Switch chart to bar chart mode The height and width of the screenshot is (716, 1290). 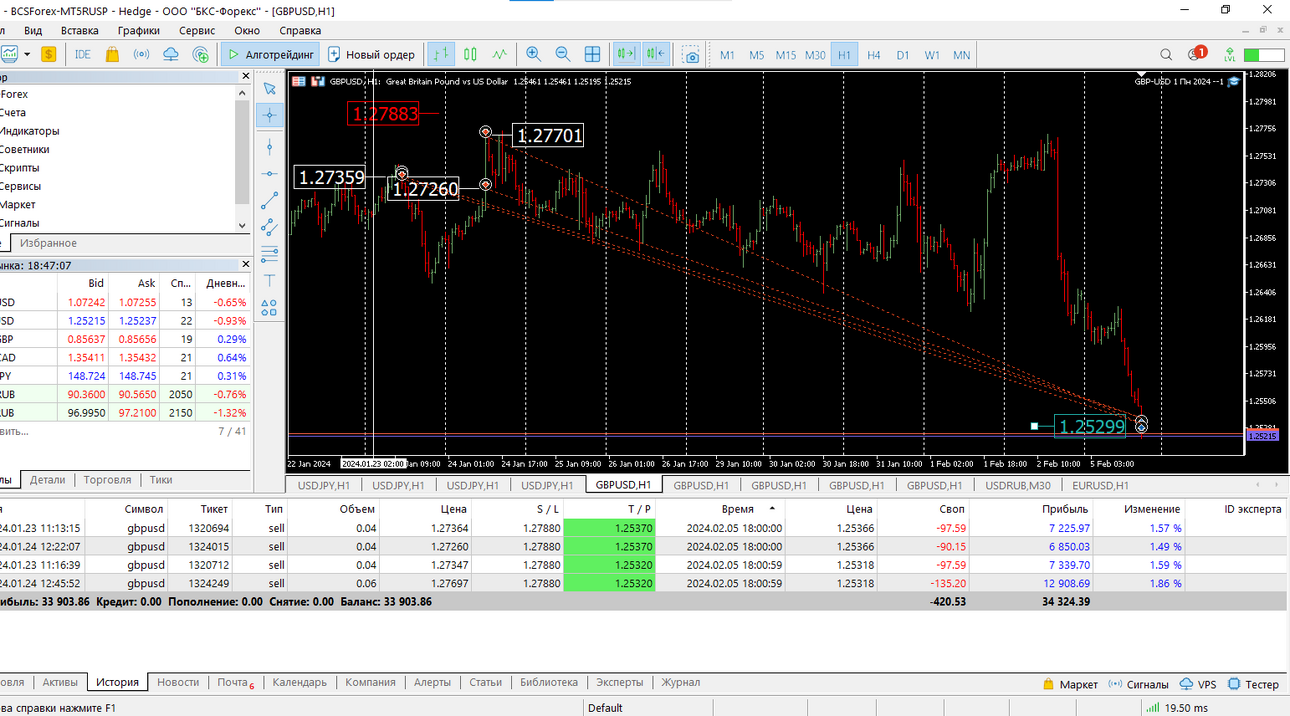coord(441,54)
